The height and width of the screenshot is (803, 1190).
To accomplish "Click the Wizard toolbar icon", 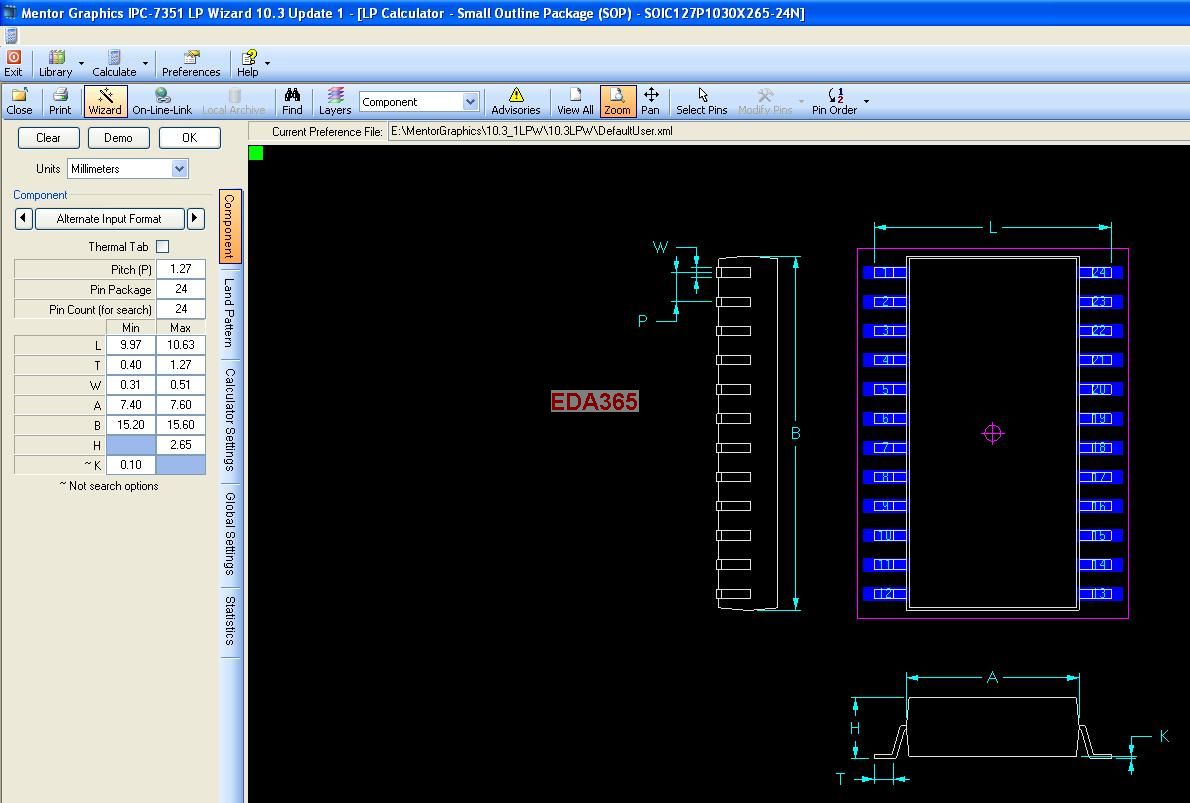I will pyautogui.click(x=104, y=101).
